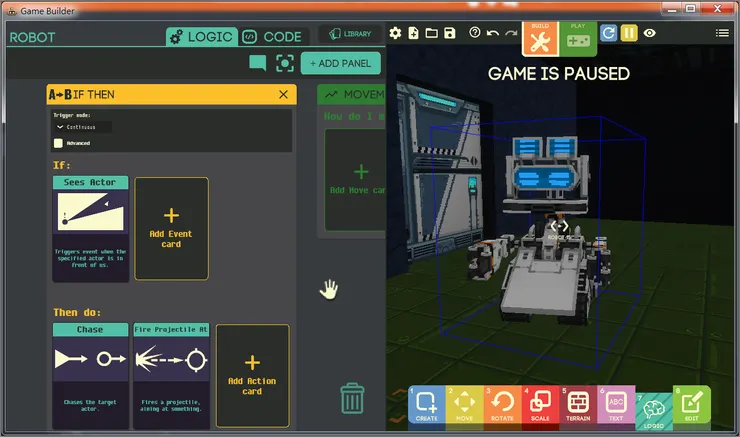
Task: Select the ROTATE tool
Action: (x=503, y=405)
